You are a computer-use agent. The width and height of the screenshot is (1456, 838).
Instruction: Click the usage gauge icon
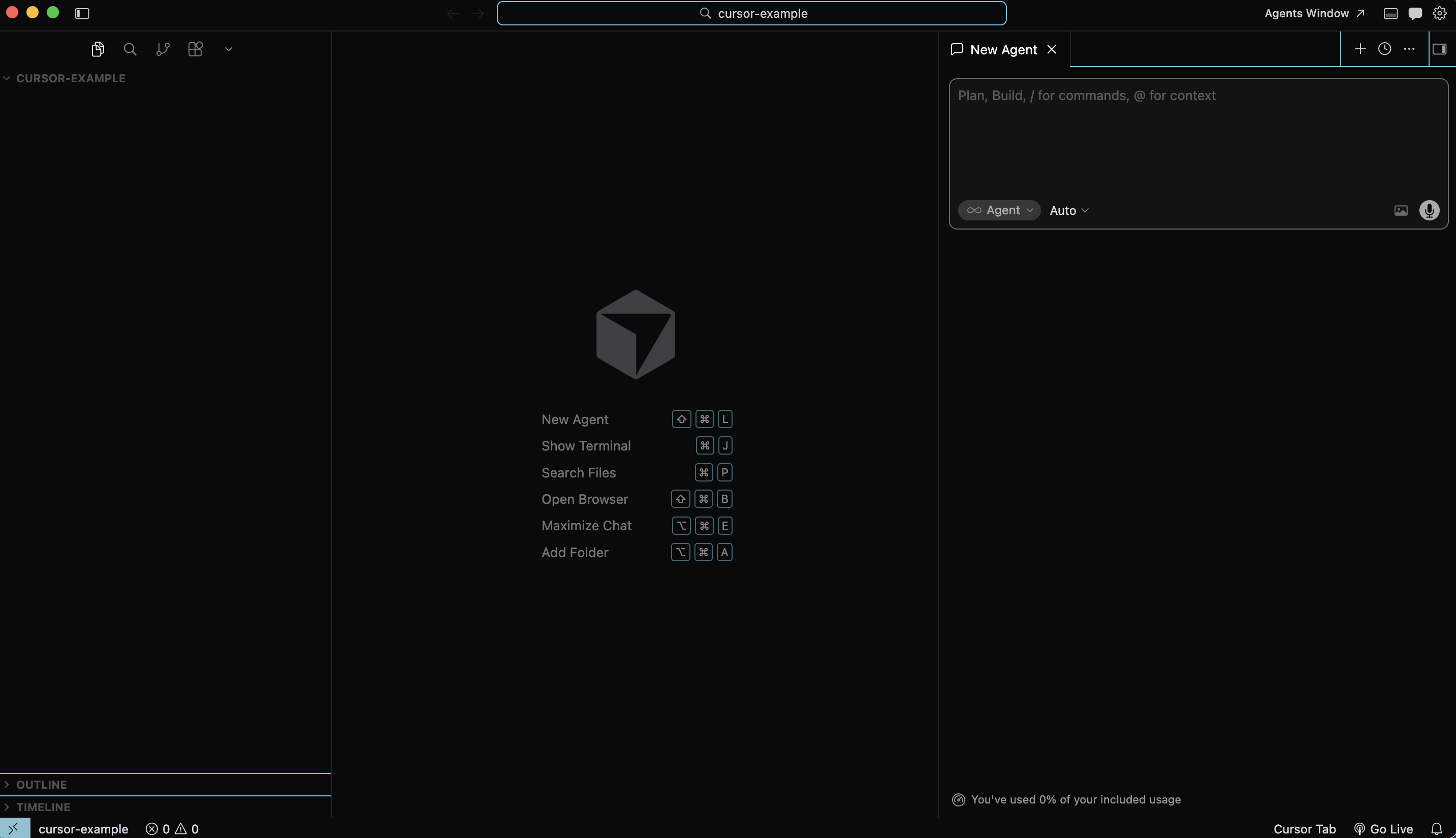click(x=958, y=799)
